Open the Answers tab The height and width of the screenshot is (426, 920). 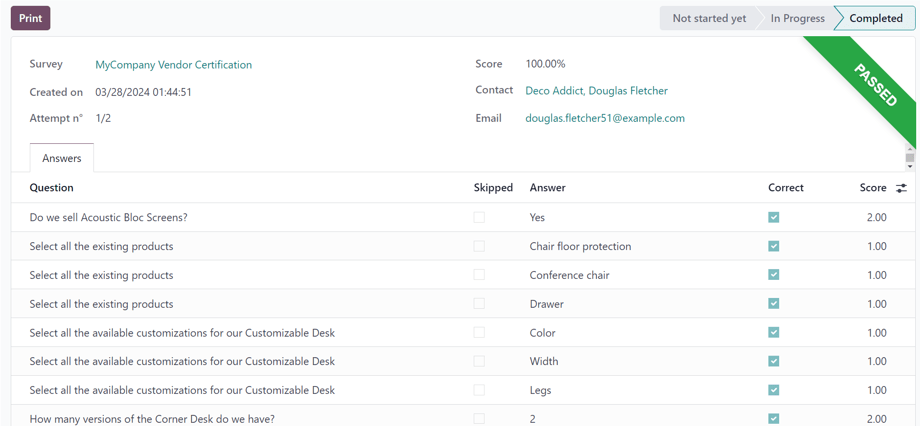pyautogui.click(x=62, y=158)
